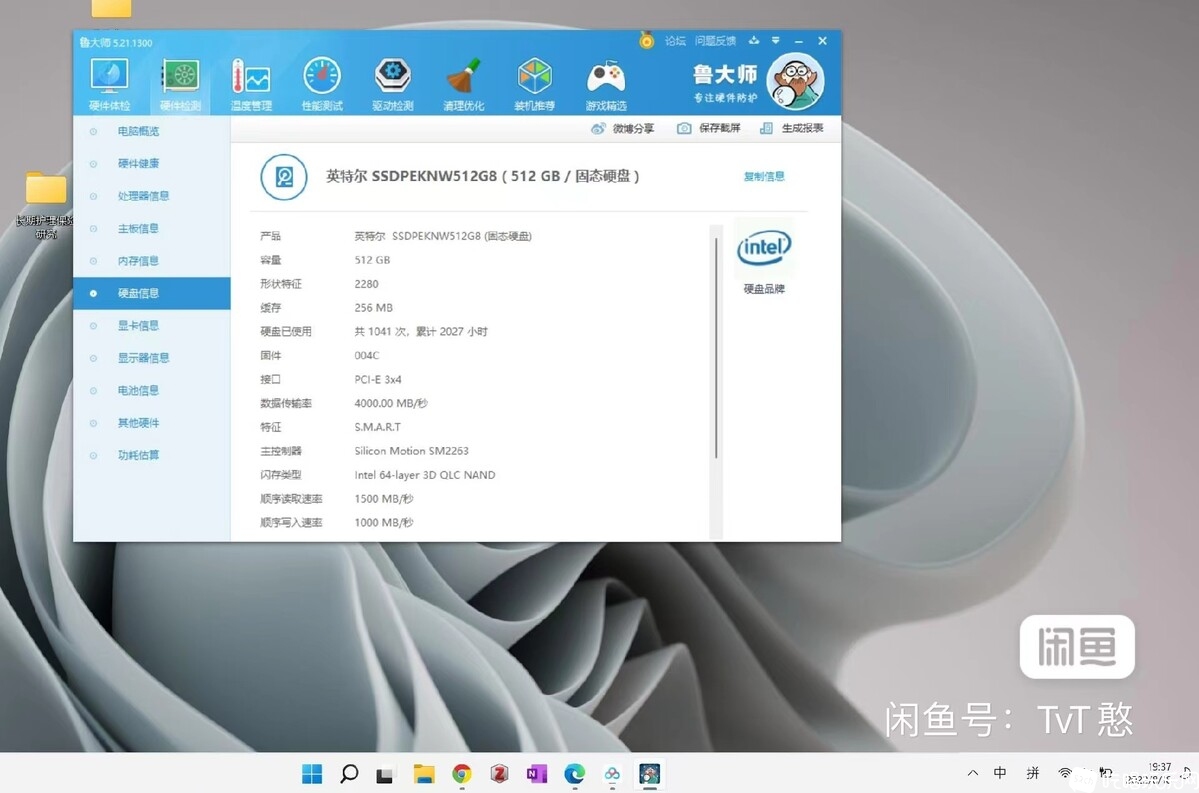Open 温度管理 temperature management
This screenshot has height=793, width=1199.
(x=251, y=84)
